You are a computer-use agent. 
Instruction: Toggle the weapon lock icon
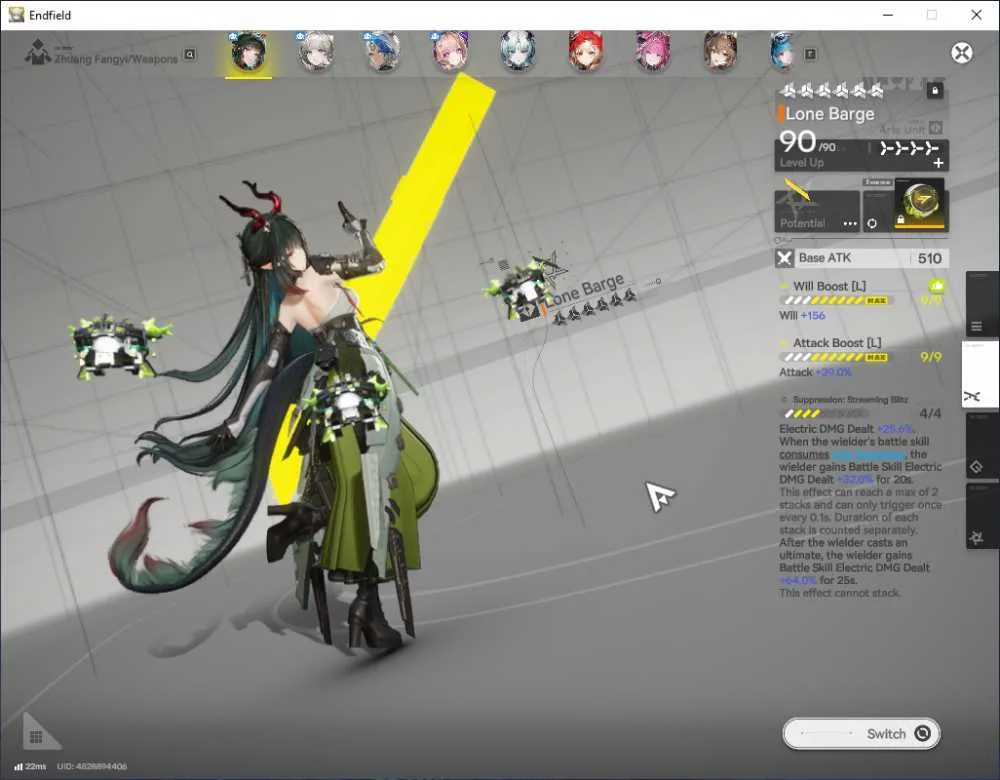935,91
